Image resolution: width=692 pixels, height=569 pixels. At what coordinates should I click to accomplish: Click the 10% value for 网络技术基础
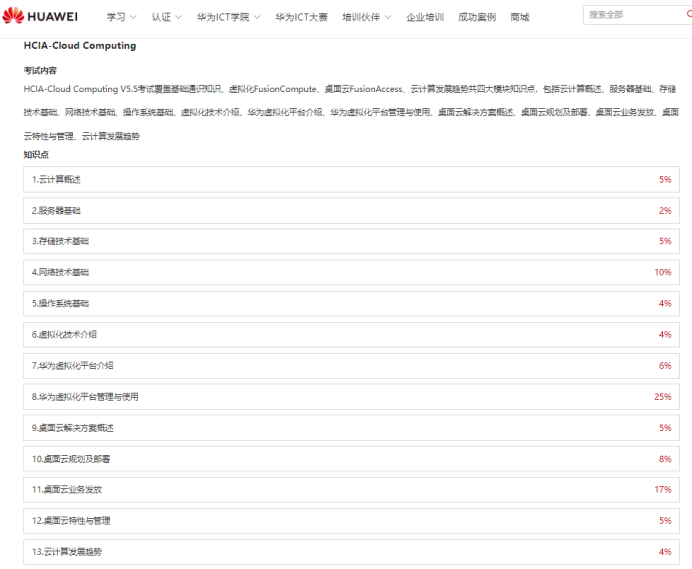tap(663, 272)
